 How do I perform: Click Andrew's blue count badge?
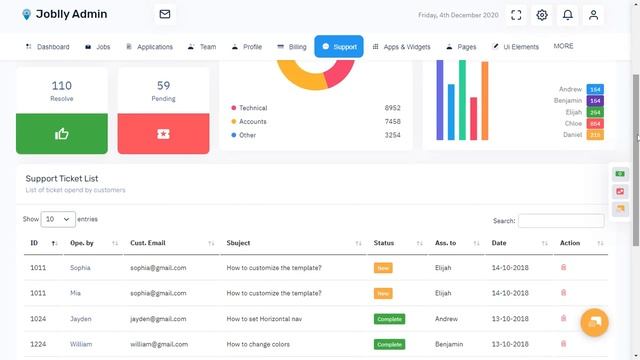click(595, 89)
